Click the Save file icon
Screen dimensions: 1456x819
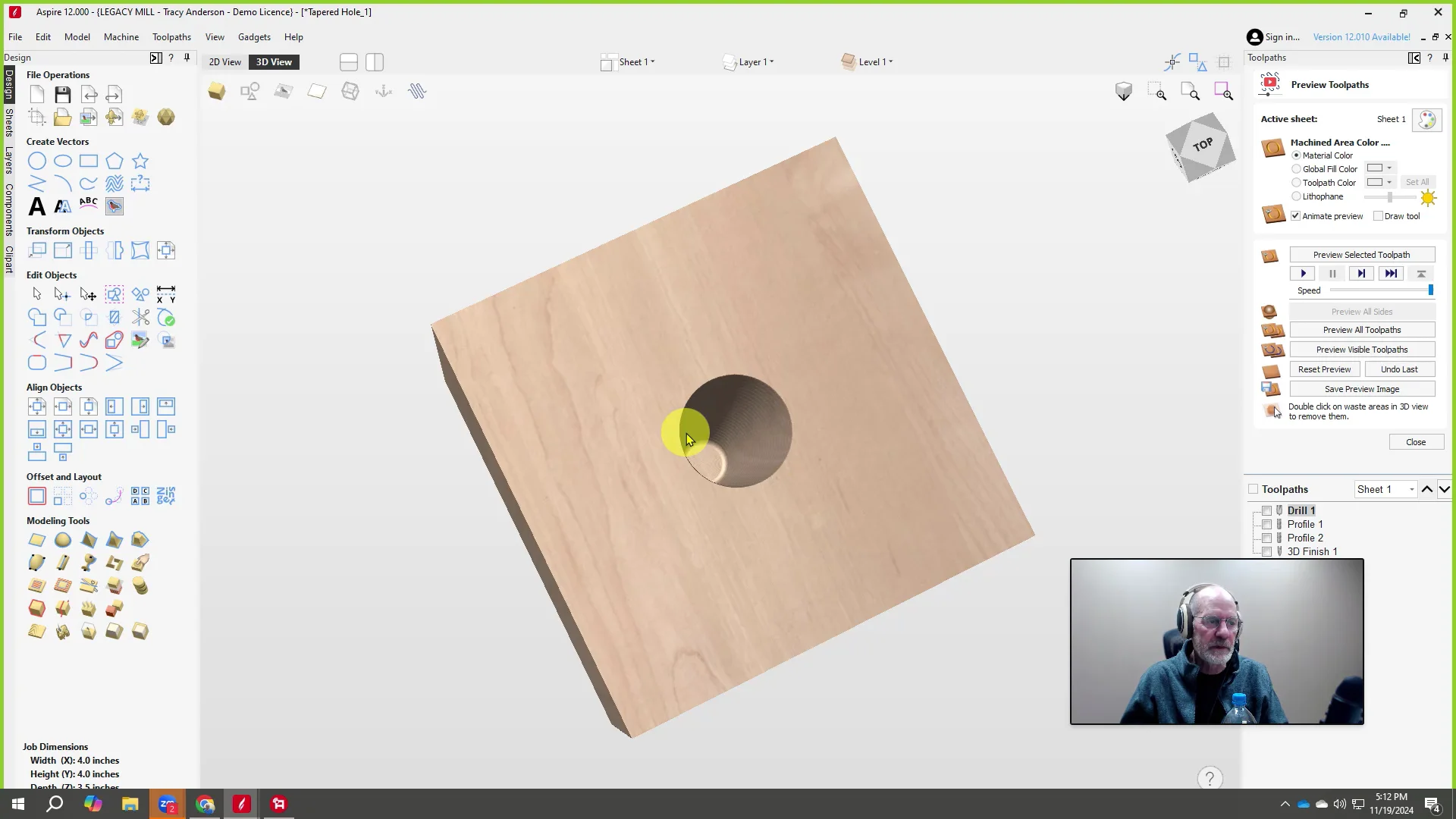coord(63,94)
